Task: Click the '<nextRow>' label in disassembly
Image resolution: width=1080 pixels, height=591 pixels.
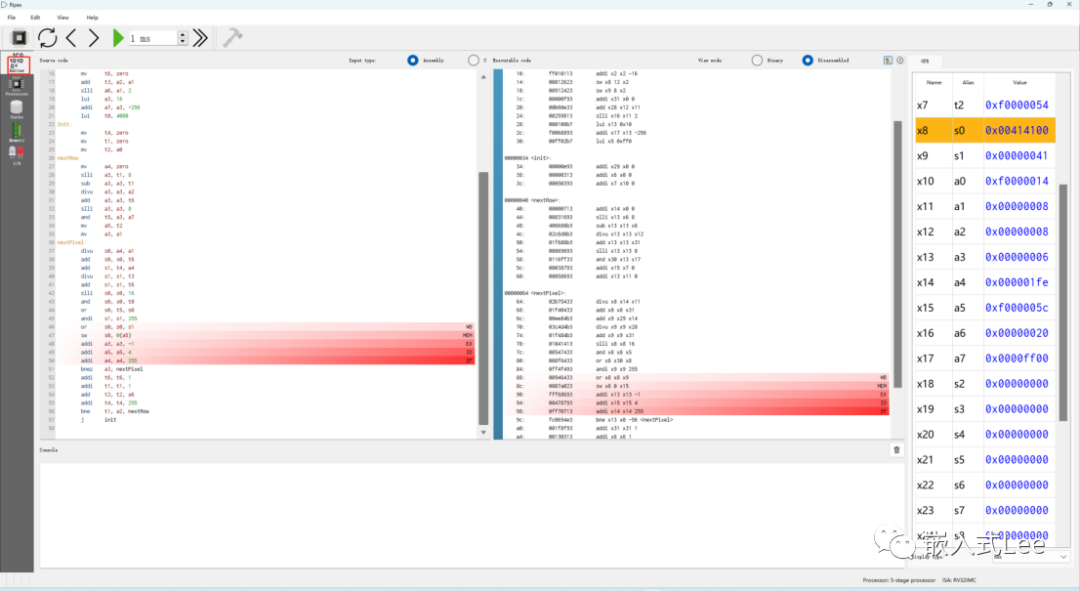Action: click(546, 200)
